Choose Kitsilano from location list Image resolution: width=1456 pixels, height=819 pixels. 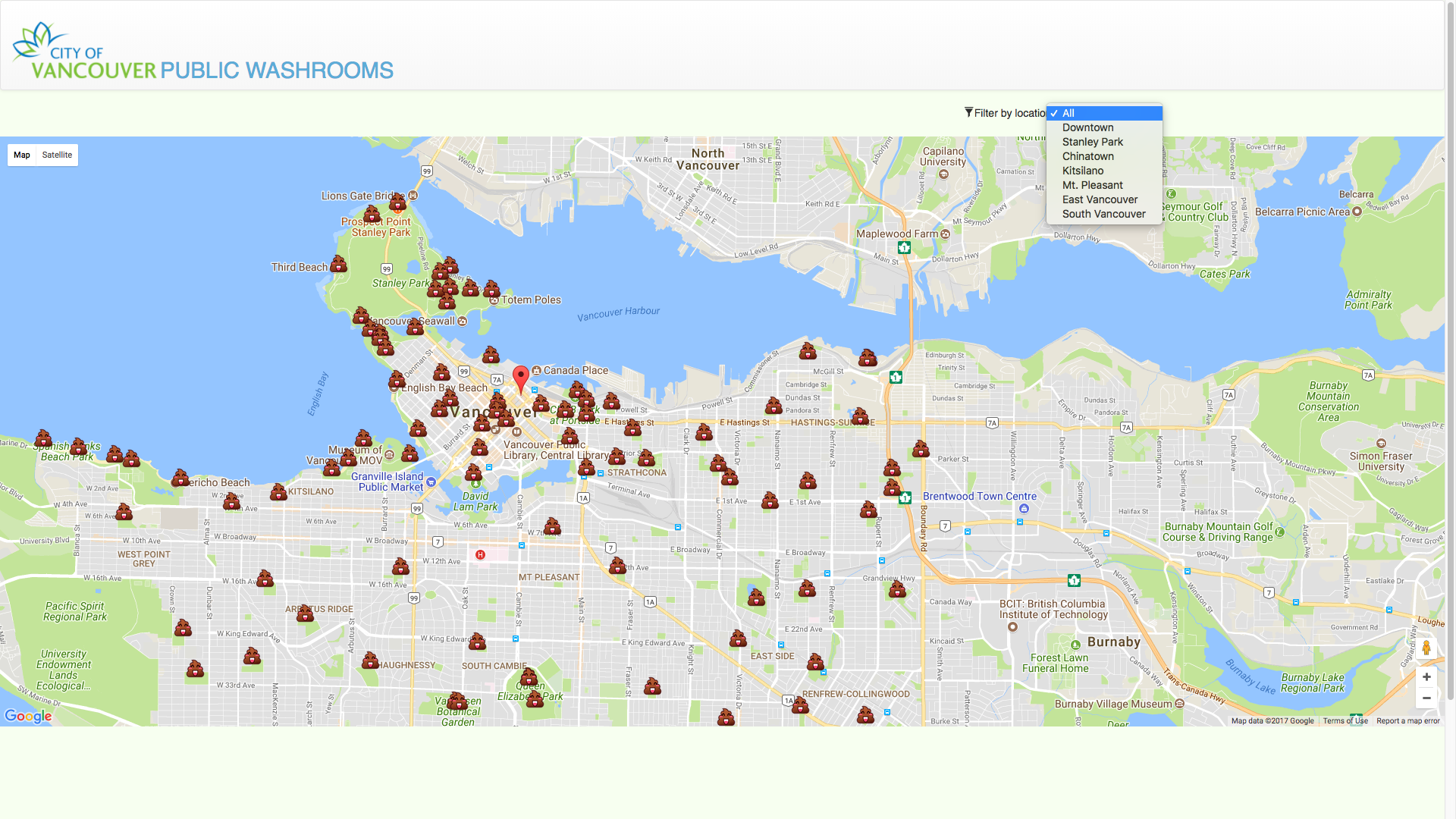pos(1082,171)
